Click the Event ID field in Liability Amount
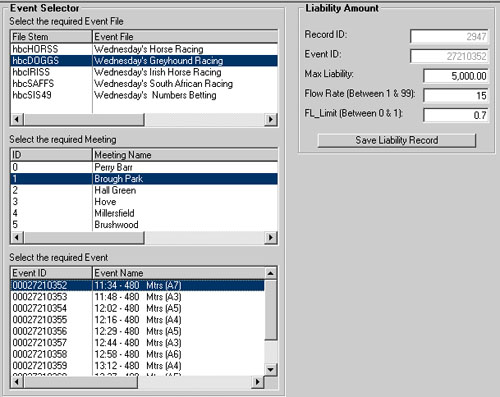The height and width of the screenshot is (397, 500). click(449, 56)
